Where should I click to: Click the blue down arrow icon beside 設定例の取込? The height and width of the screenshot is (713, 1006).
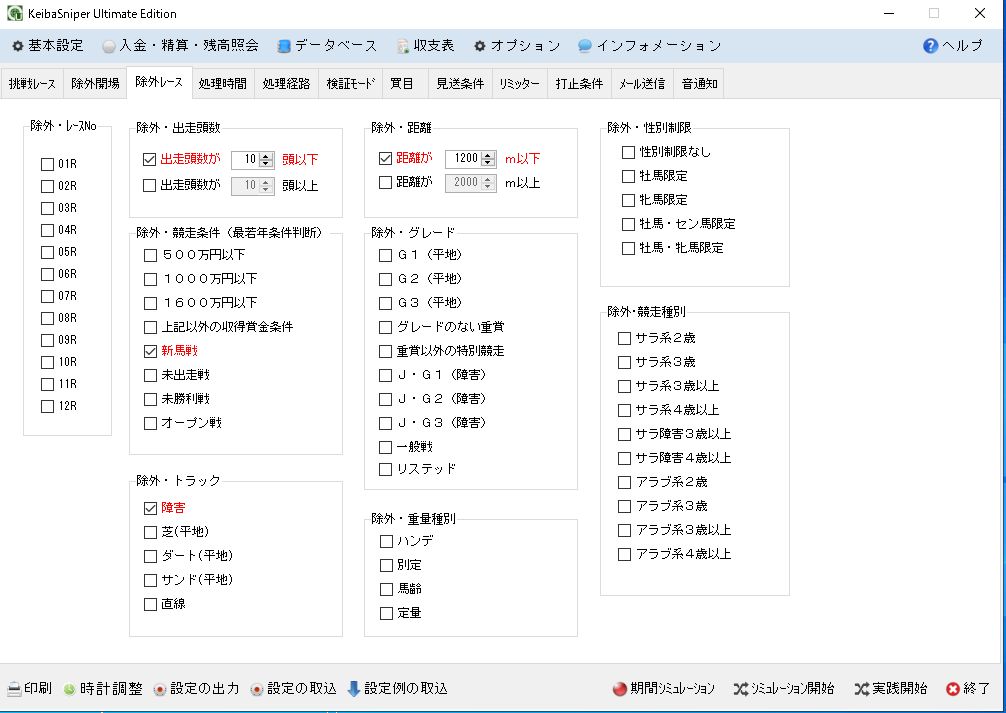354,689
